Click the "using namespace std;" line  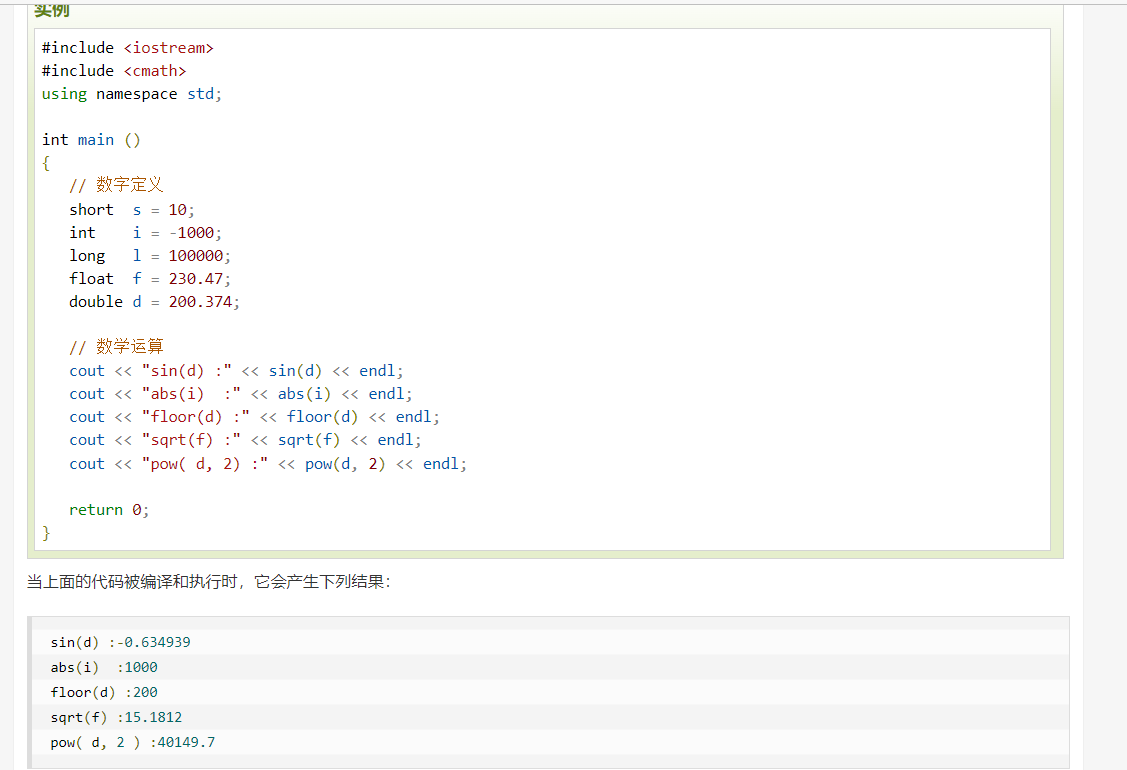131,94
